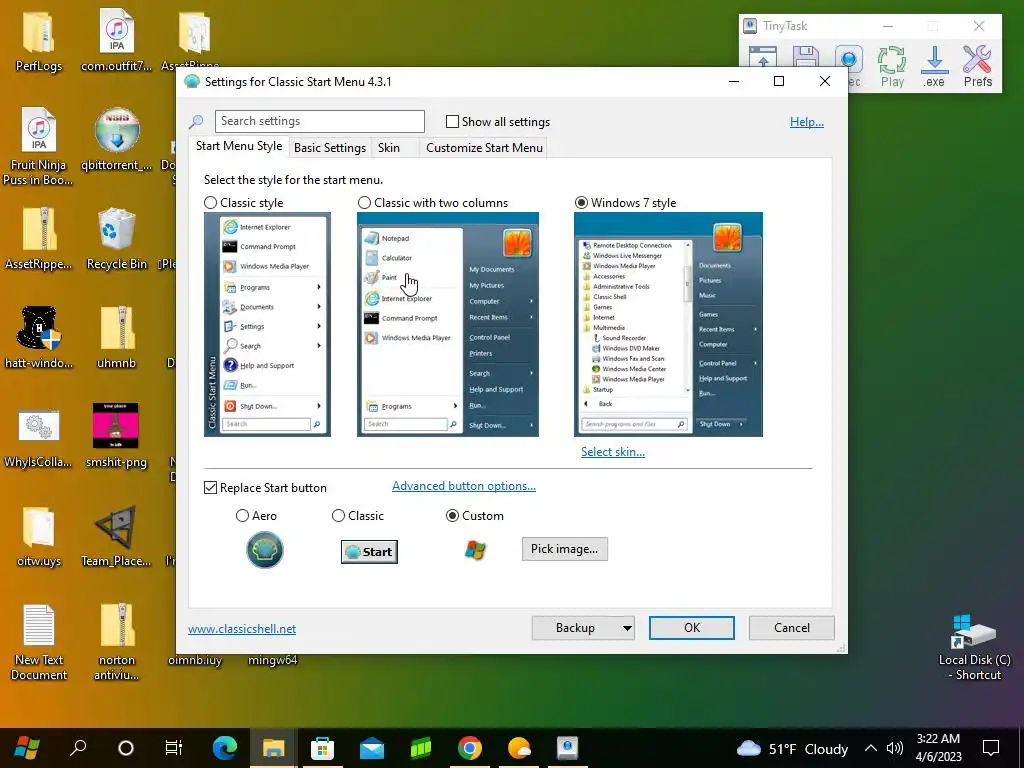This screenshot has width=1024, height=768.
Task: Click the 51°F Cloudy weather widget
Action: click(792, 748)
